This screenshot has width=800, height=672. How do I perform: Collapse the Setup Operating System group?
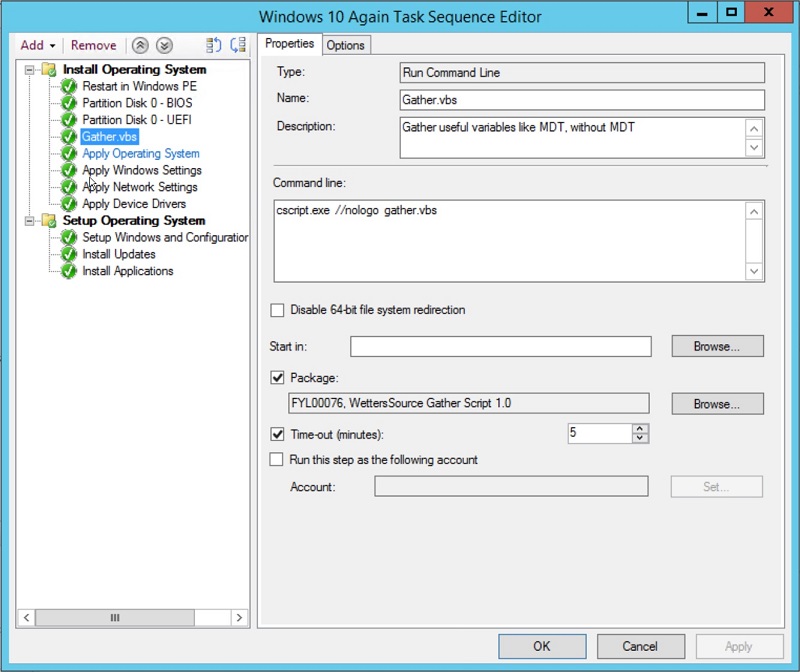(x=30, y=221)
